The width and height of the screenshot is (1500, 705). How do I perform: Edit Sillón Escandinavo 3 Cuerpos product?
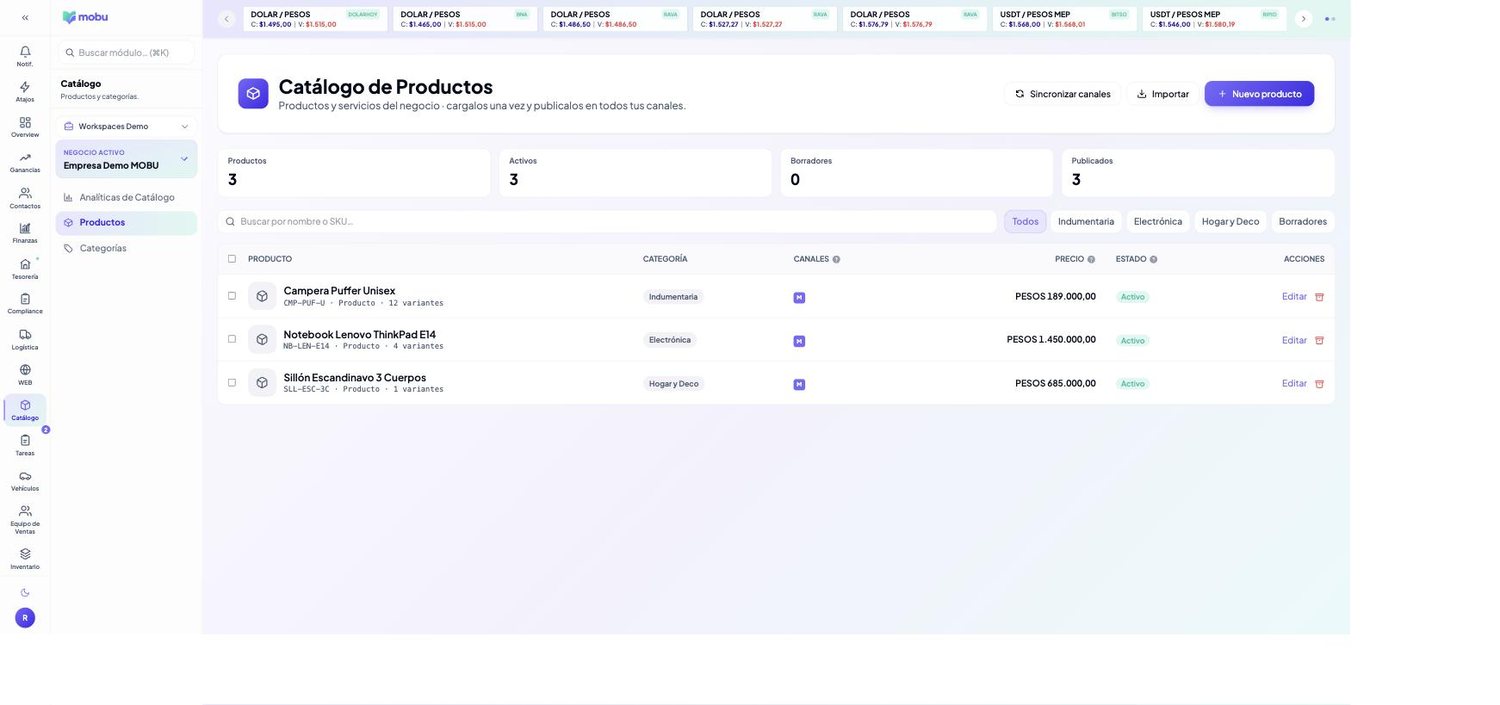coord(1294,383)
